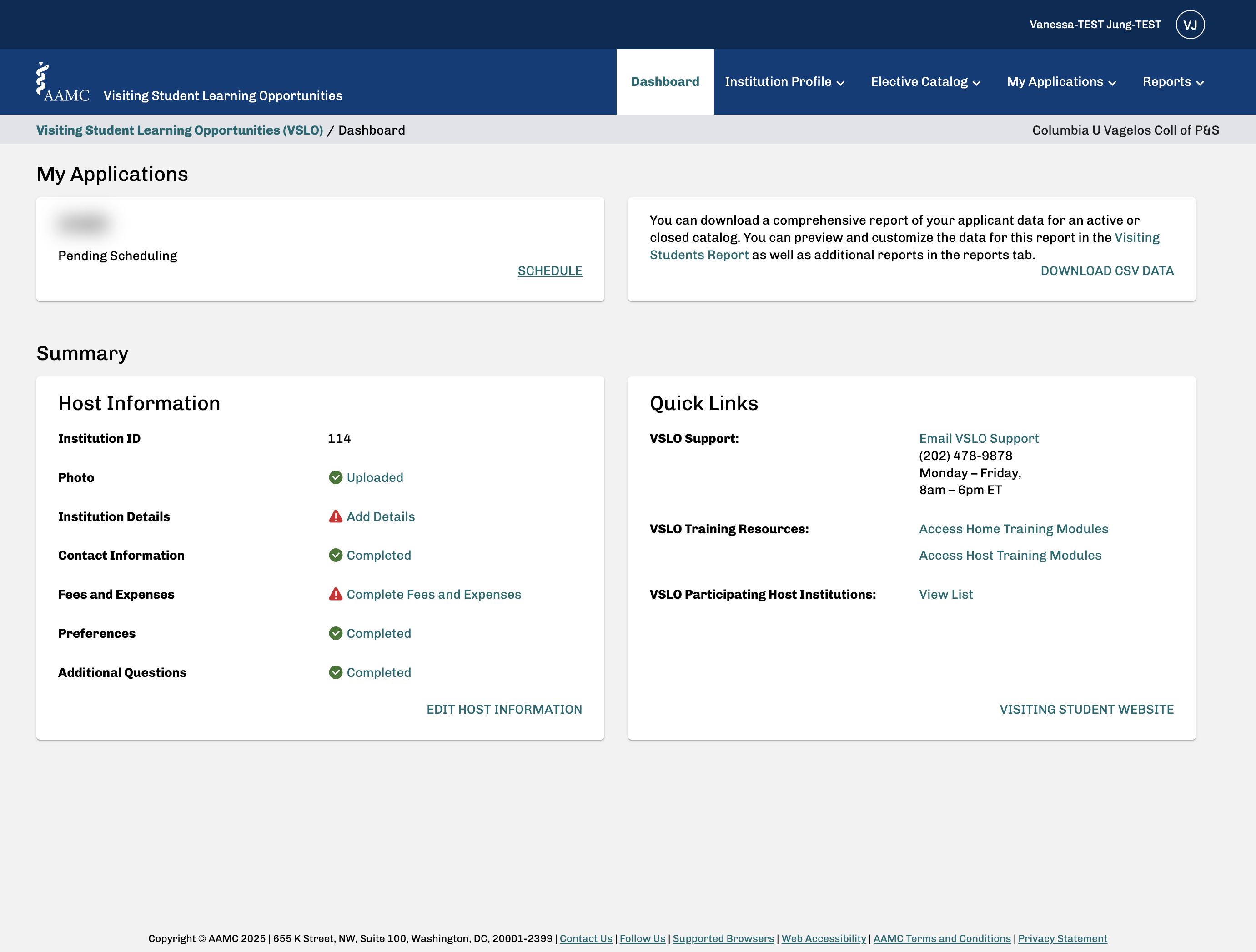Image resolution: width=1256 pixels, height=952 pixels.
Task: Click Contact Us footer link
Action: pyautogui.click(x=586, y=938)
